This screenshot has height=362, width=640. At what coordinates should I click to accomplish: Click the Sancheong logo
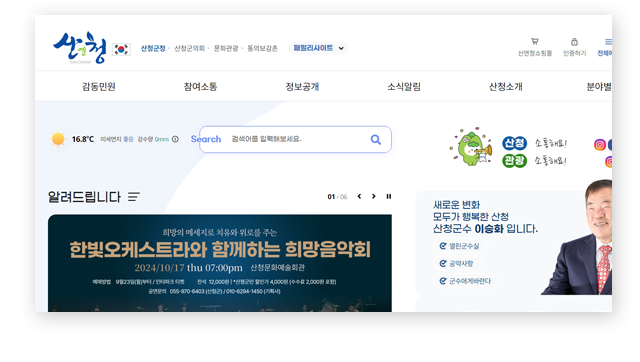point(80,48)
